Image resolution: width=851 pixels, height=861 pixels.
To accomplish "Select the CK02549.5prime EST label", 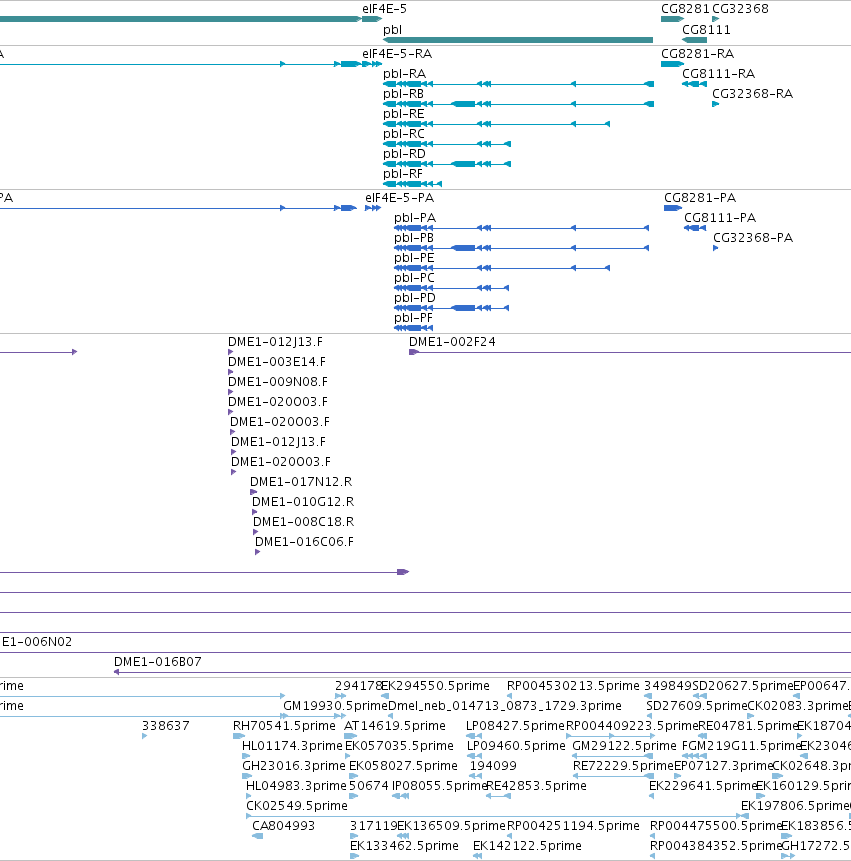I will [296, 806].
